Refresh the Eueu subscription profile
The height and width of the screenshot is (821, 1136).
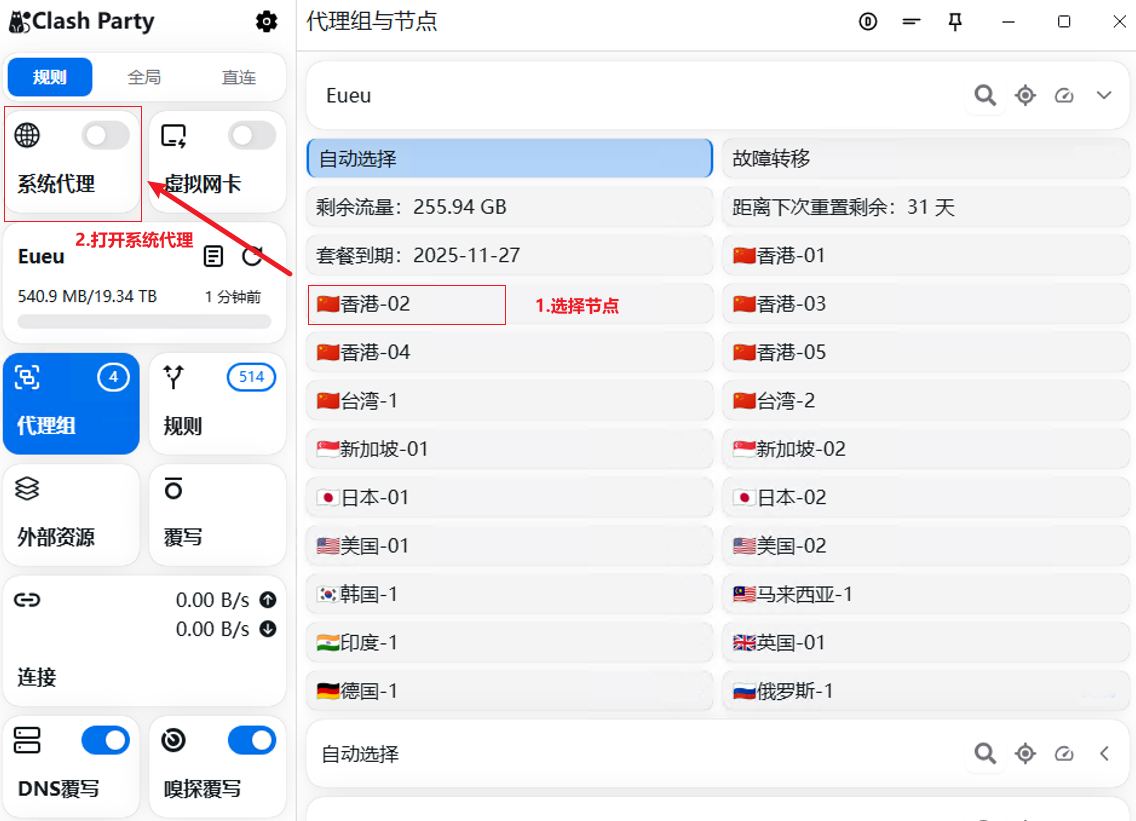pos(252,257)
